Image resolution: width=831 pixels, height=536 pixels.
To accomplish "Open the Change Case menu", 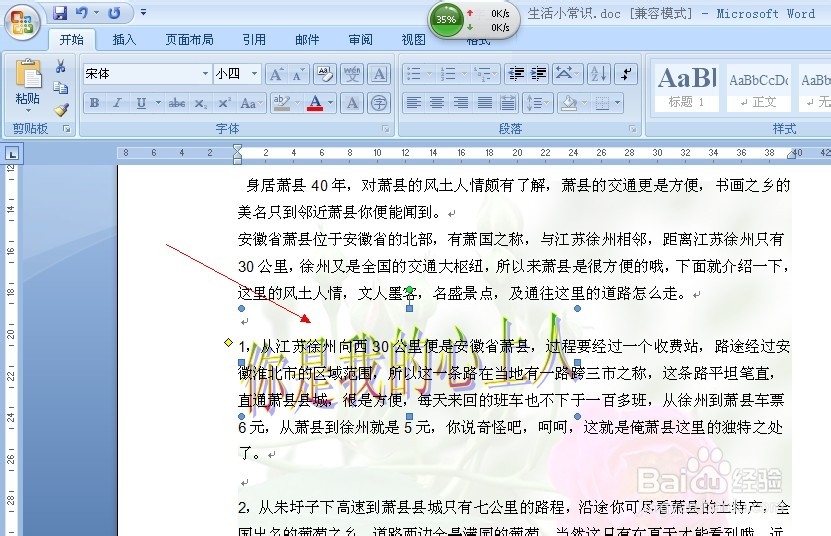I will [x=251, y=103].
